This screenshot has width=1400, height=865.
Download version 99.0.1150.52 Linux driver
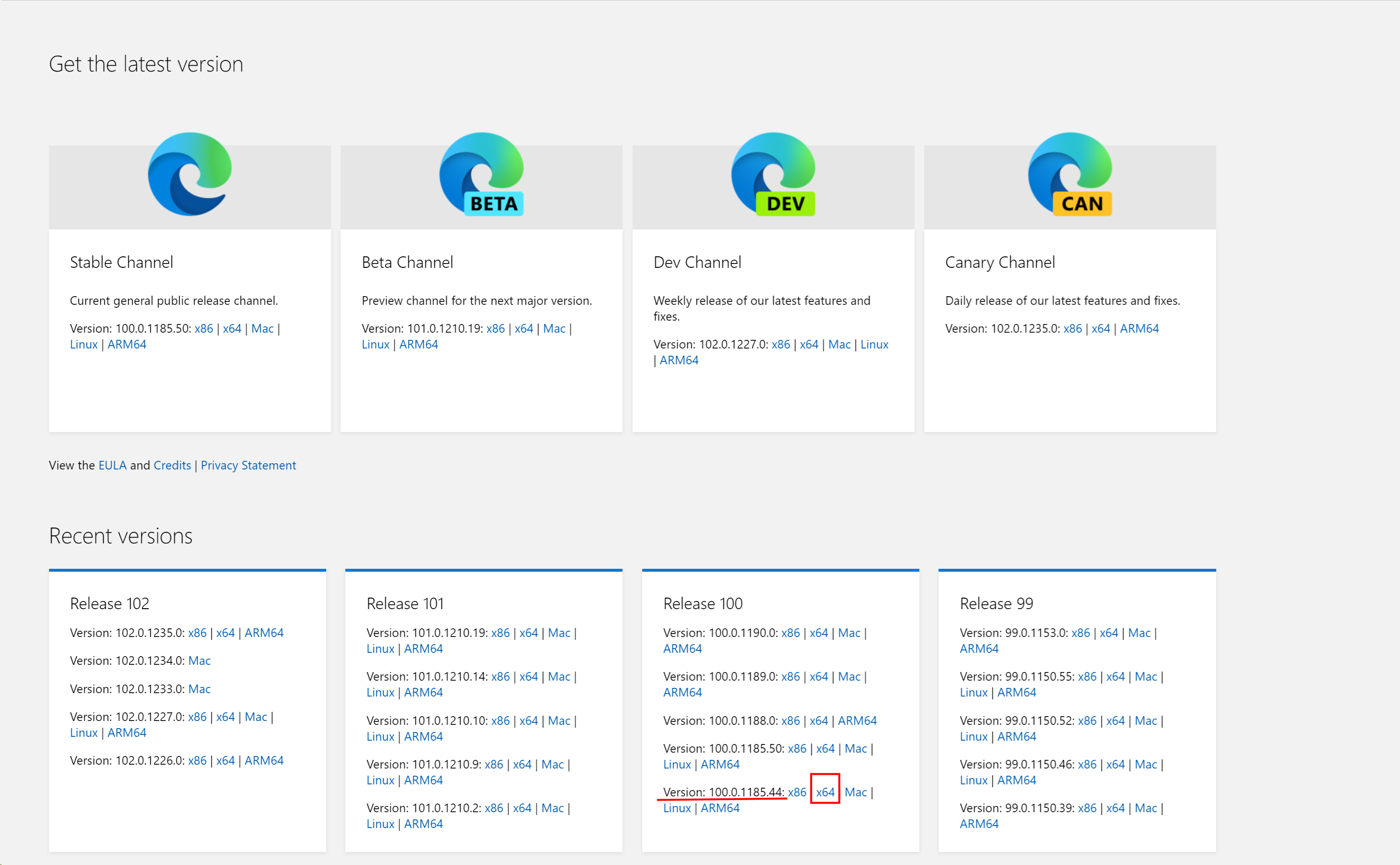[x=974, y=737]
